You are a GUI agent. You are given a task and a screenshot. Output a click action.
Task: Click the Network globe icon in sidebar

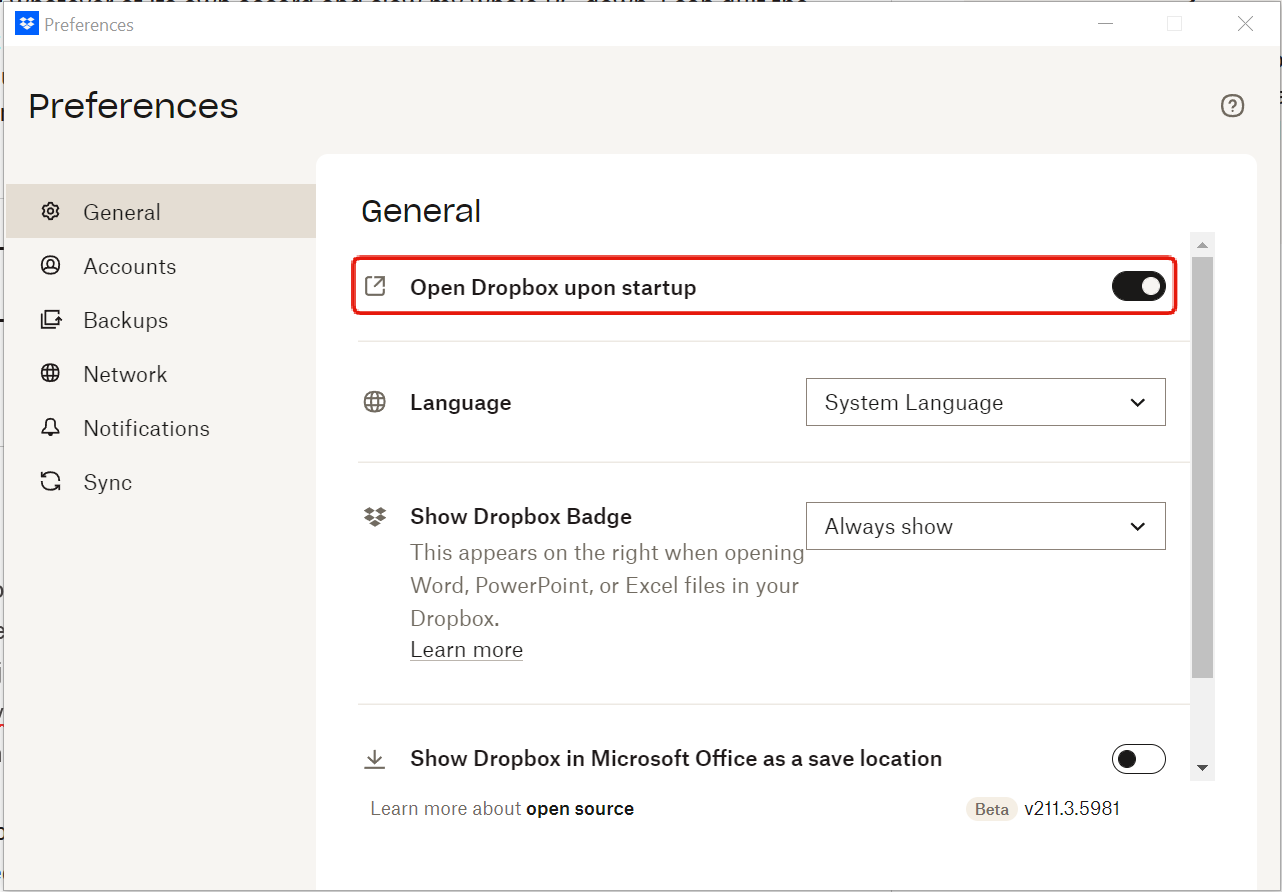(50, 373)
